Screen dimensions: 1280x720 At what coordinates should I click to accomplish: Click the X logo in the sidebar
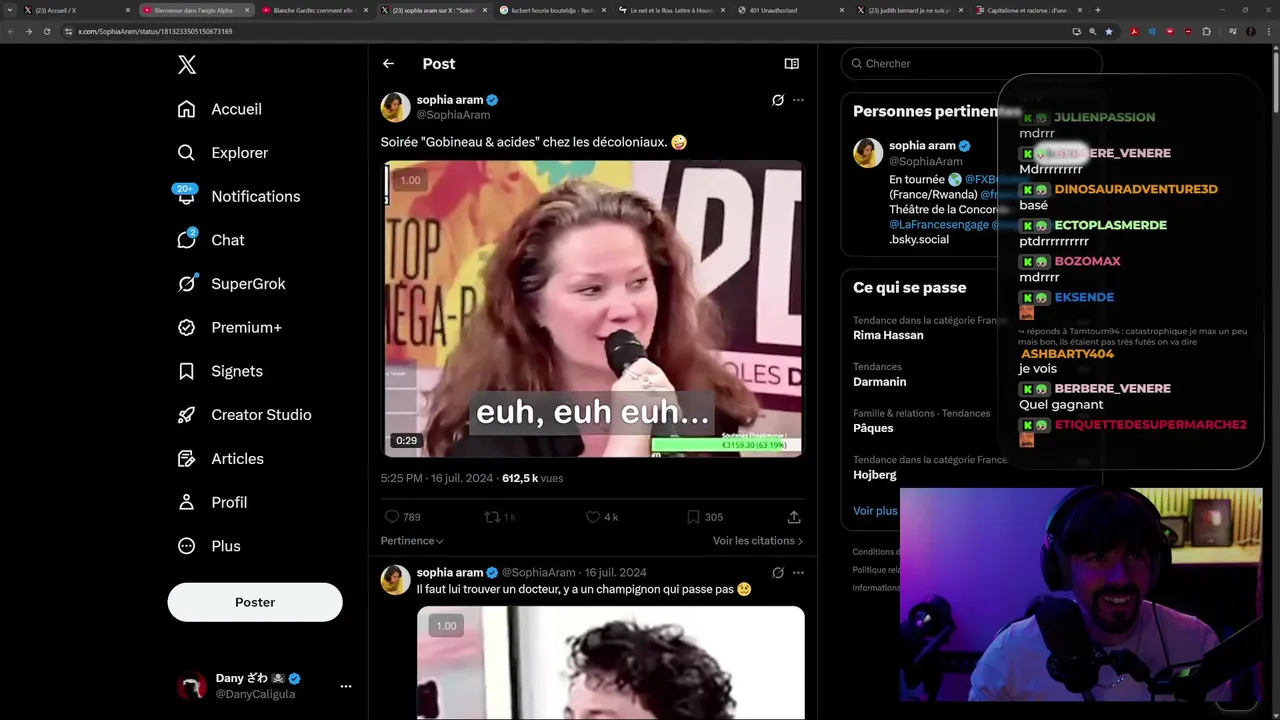(187, 65)
